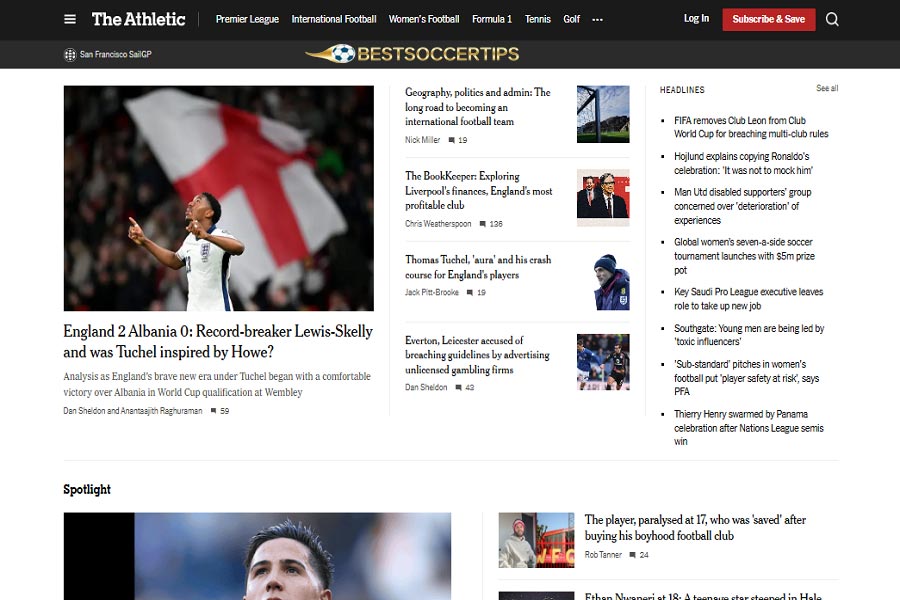Open comments icon with 42 on Dan Sheldon article
This screenshot has width=900, height=600.
pos(459,388)
